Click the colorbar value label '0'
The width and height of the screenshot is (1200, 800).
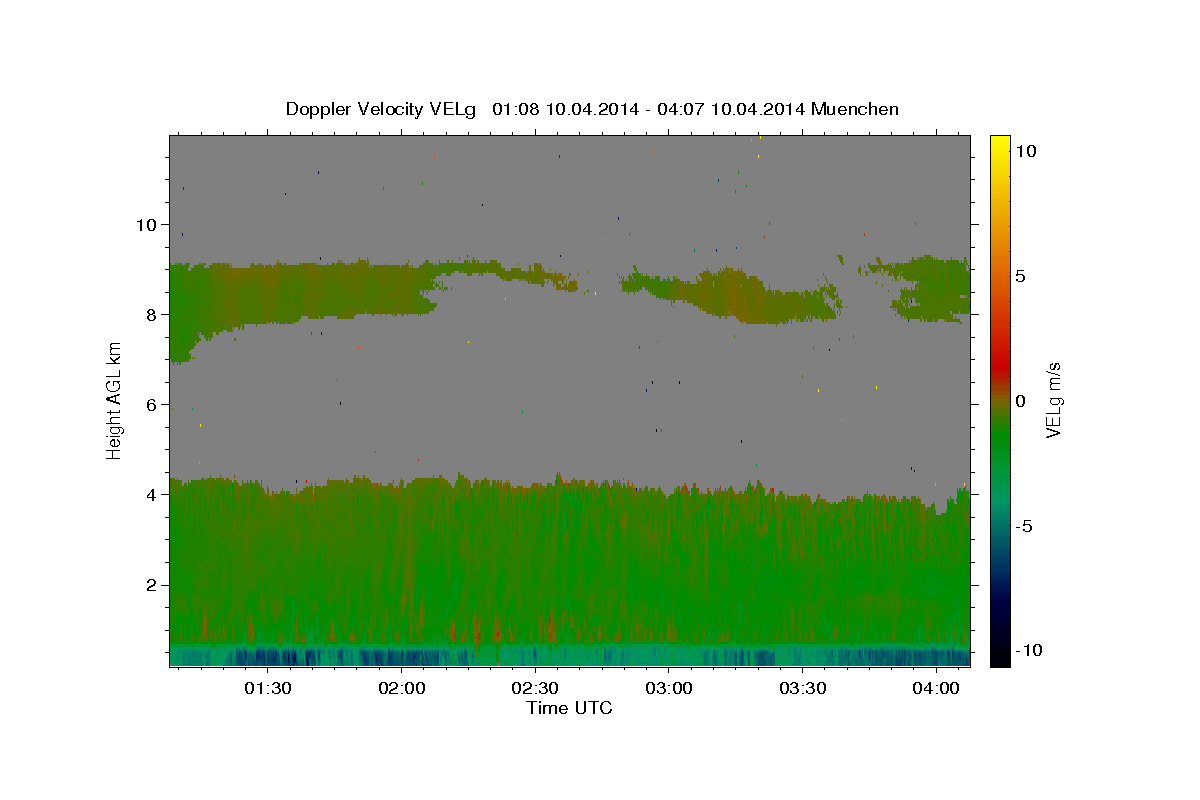click(1020, 401)
